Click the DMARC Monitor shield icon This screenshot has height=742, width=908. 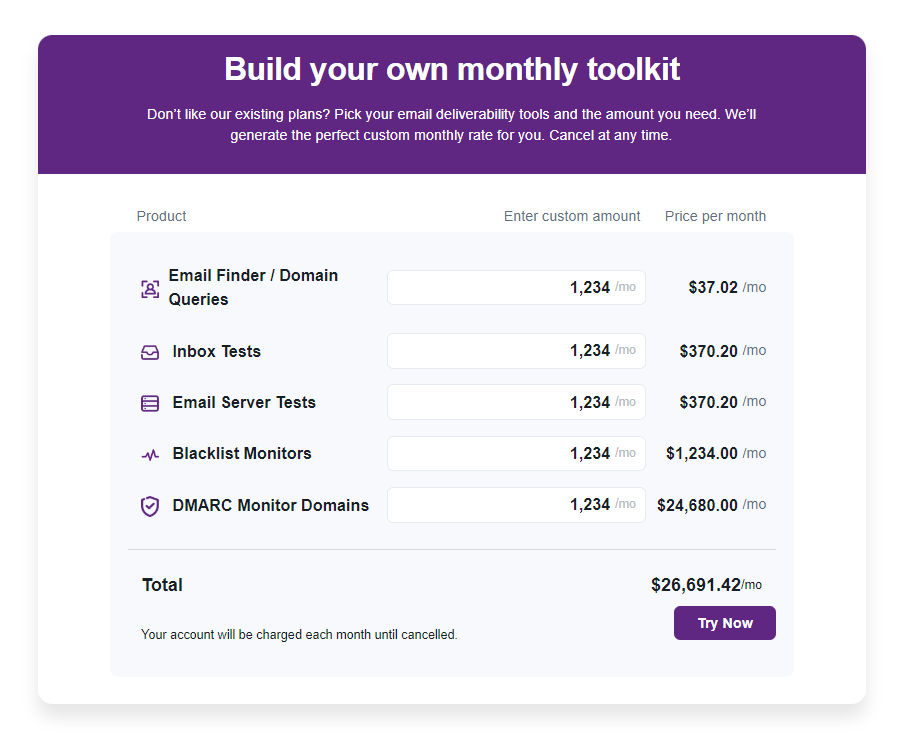[x=150, y=506]
